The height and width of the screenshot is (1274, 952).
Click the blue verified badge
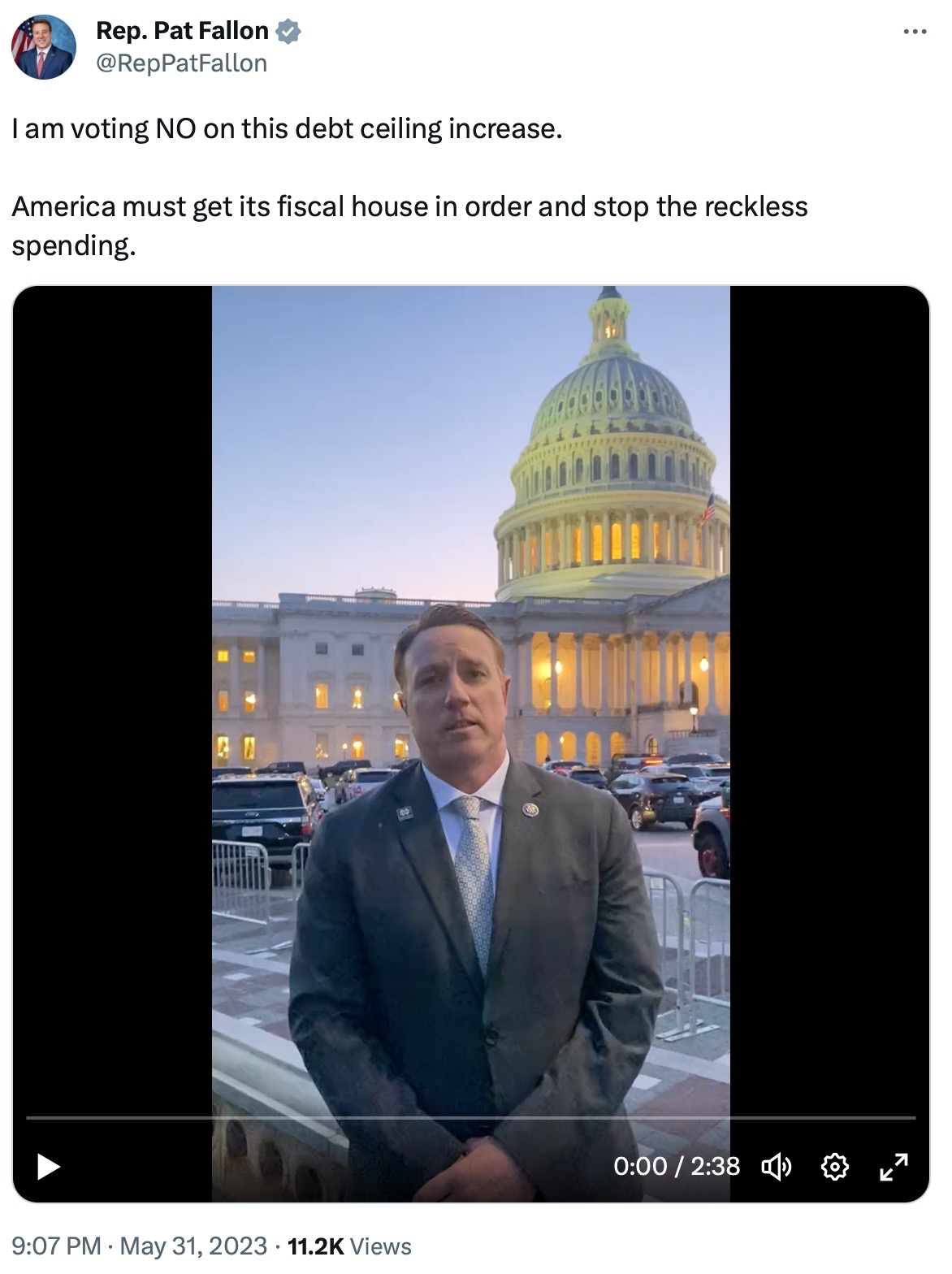coord(288,32)
